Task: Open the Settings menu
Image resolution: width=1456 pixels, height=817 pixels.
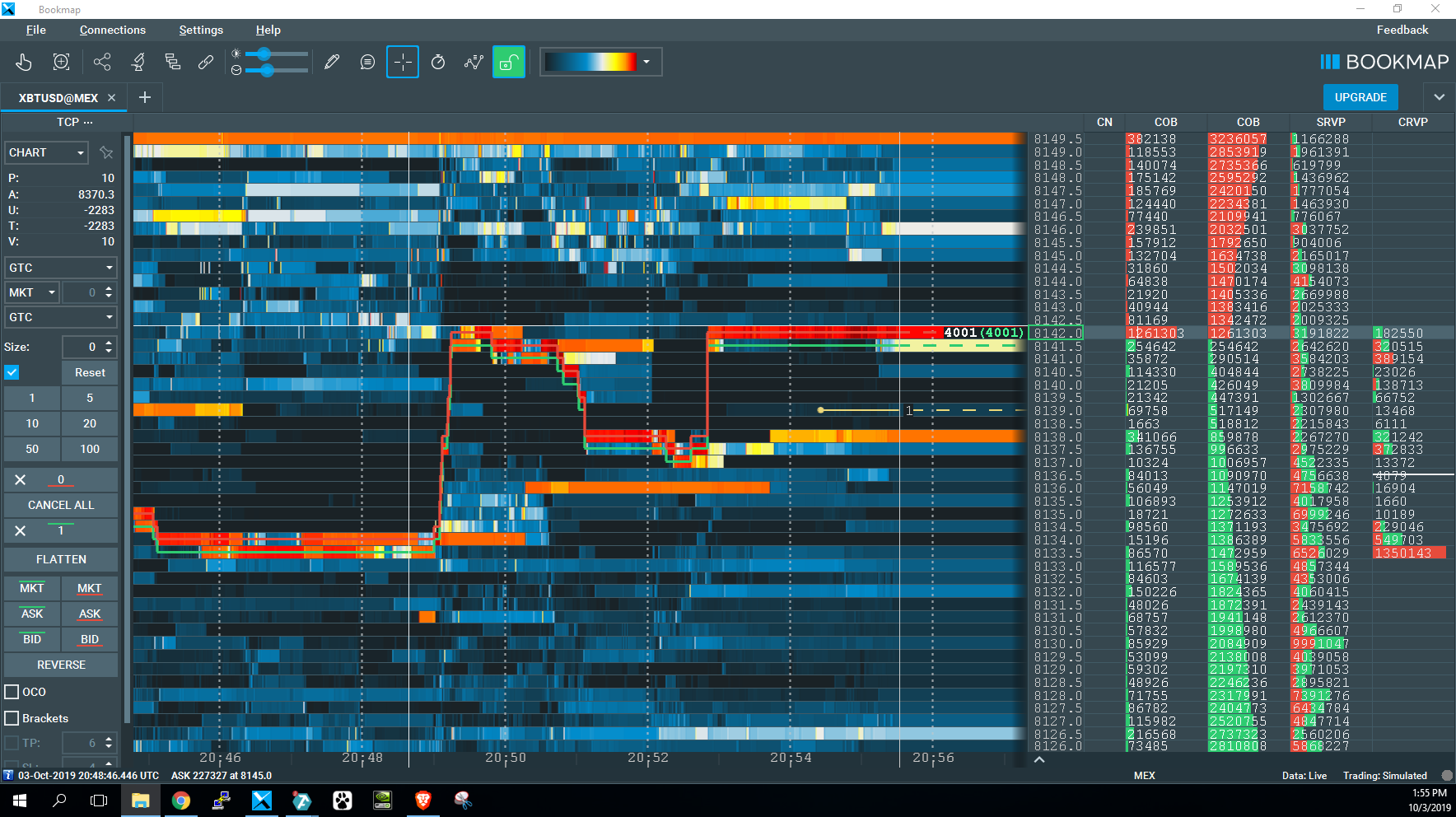Action: pyautogui.click(x=201, y=30)
